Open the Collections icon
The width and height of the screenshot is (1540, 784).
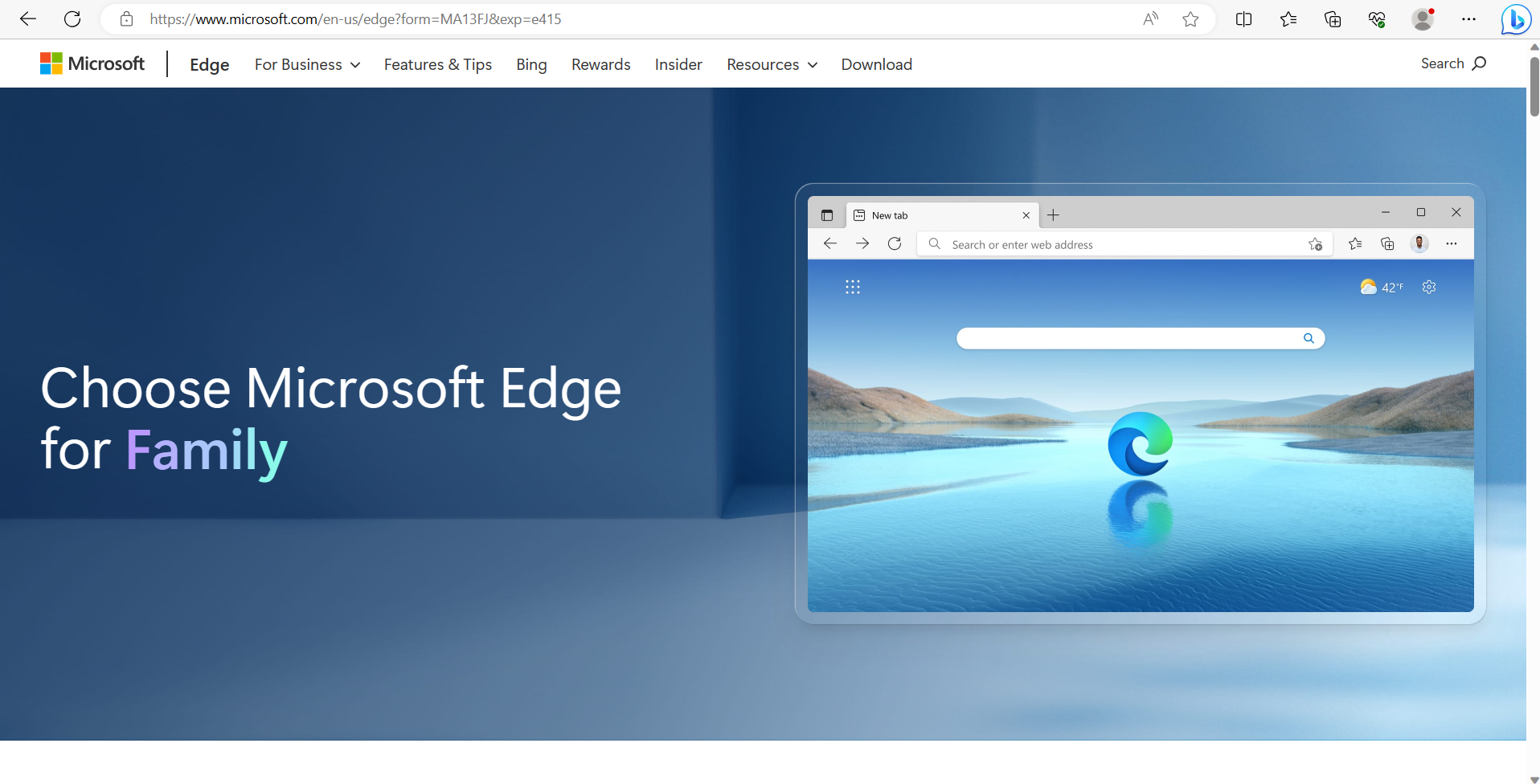pos(1333,19)
